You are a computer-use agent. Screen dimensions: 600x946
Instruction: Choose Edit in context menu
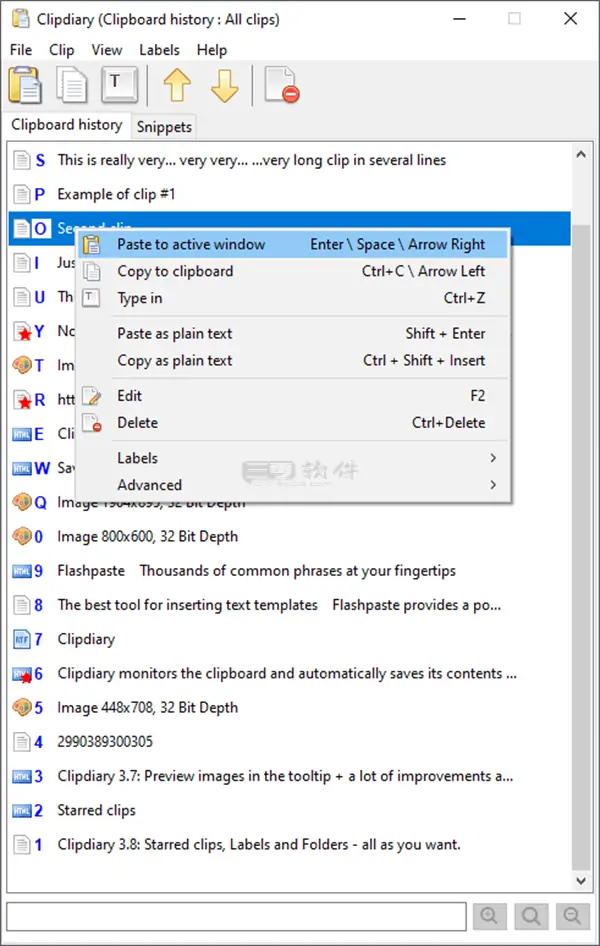point(292,396)
